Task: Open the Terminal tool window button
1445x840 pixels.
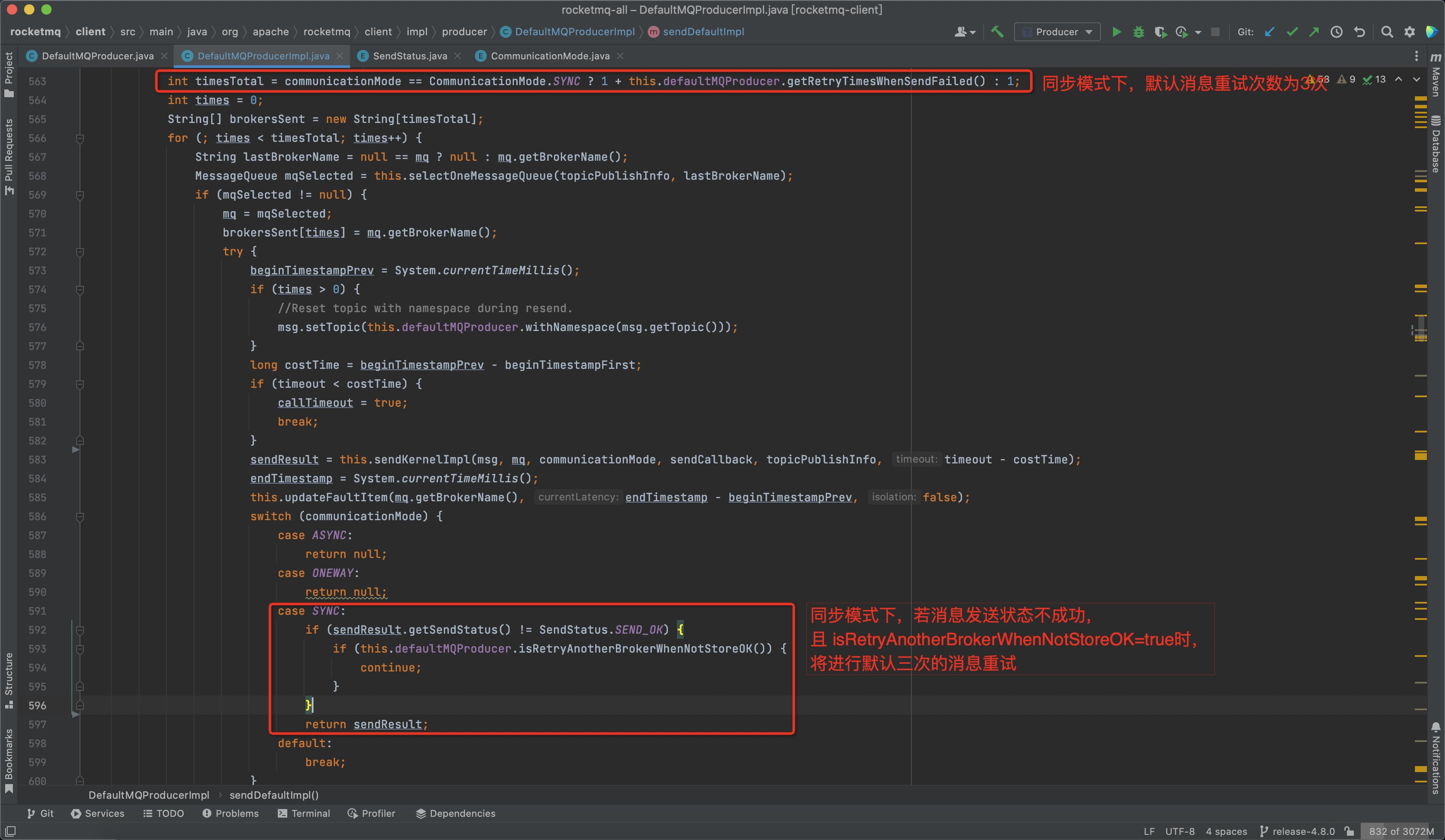Action: 303,813
